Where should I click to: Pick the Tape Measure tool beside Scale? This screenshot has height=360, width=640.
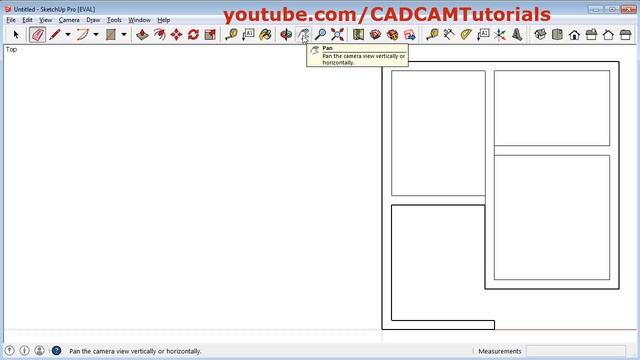tap(231, 35)
